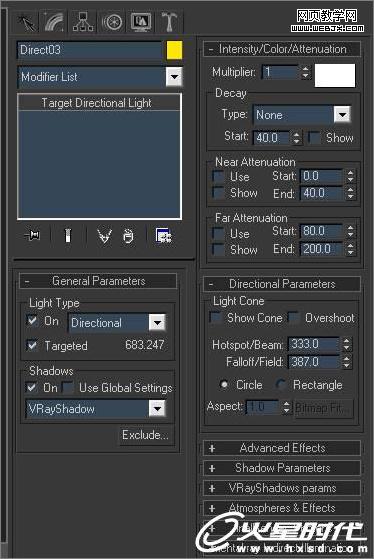Collapse Directional Parameters rollout
Screen dimensions: 374x559
[x=282, y=284]
